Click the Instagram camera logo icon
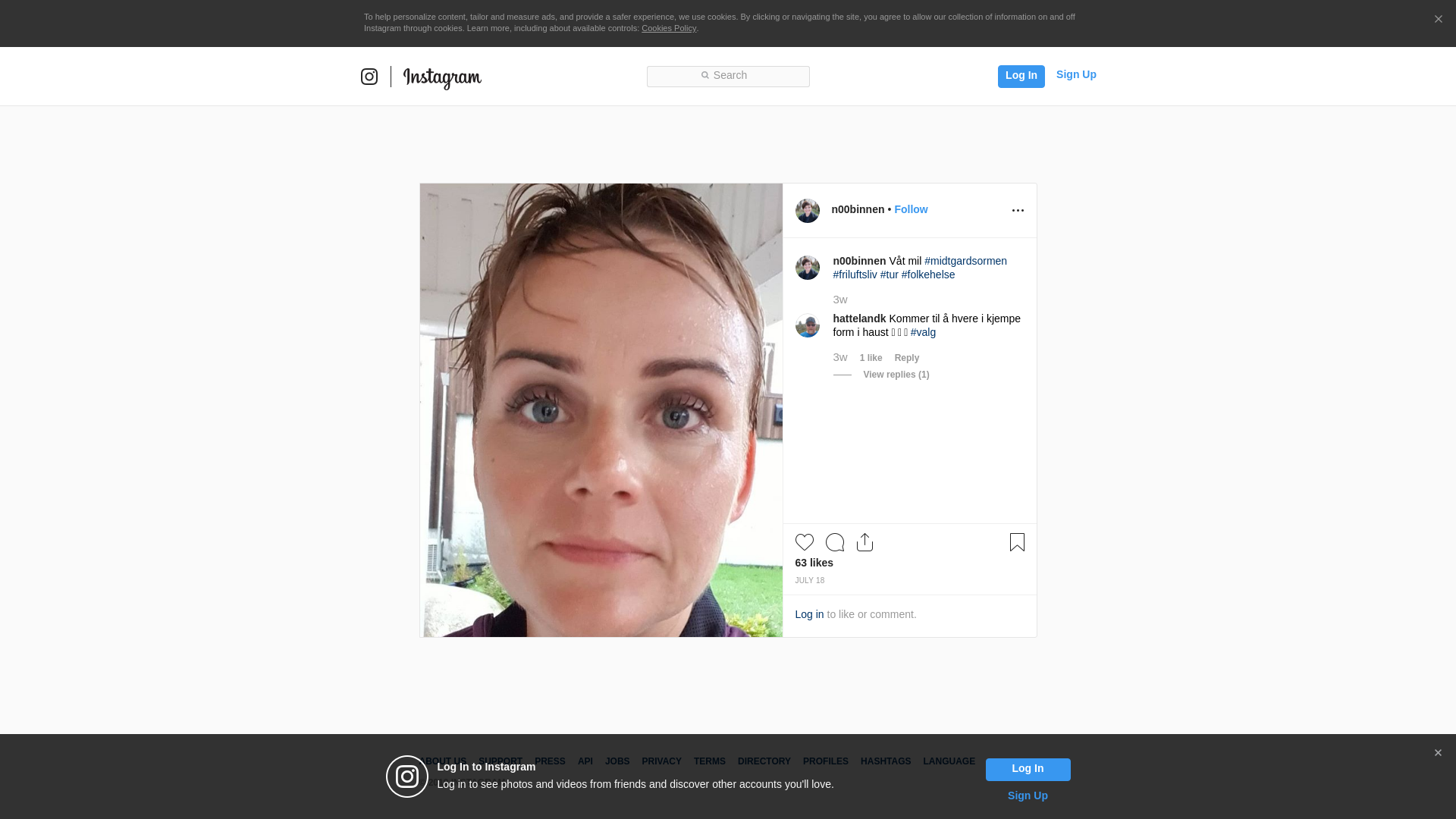 pos(369,77)
